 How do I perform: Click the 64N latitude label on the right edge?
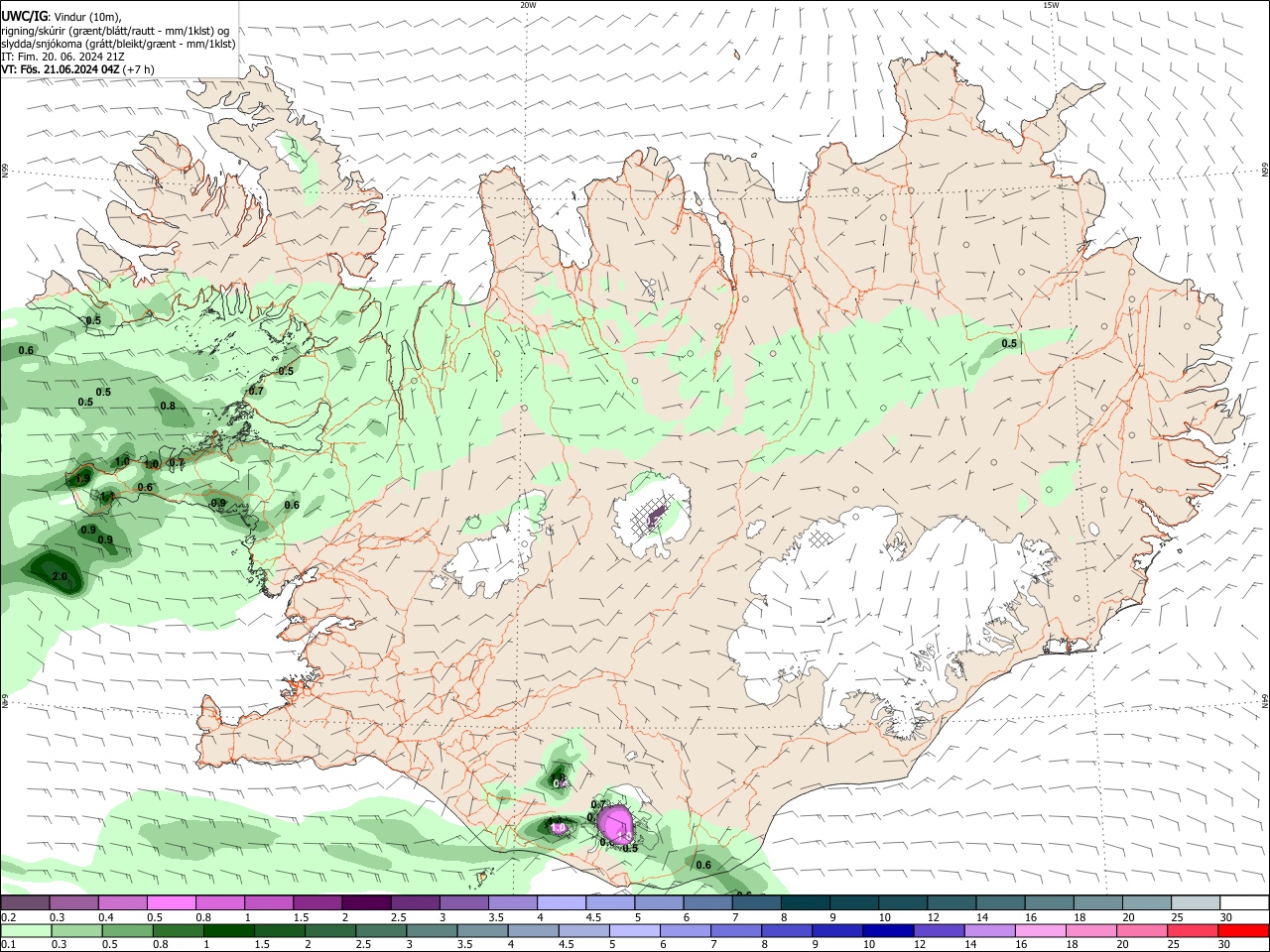point(1264,699)
